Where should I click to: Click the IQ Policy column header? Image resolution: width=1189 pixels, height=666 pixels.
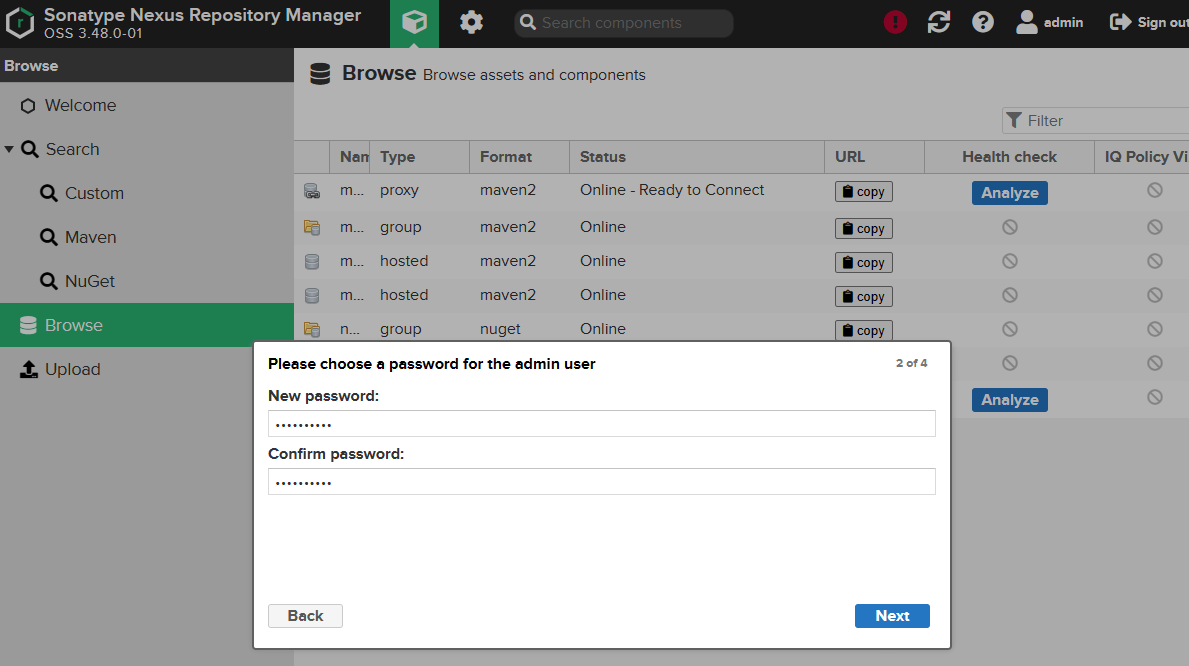click(1142, 157)
